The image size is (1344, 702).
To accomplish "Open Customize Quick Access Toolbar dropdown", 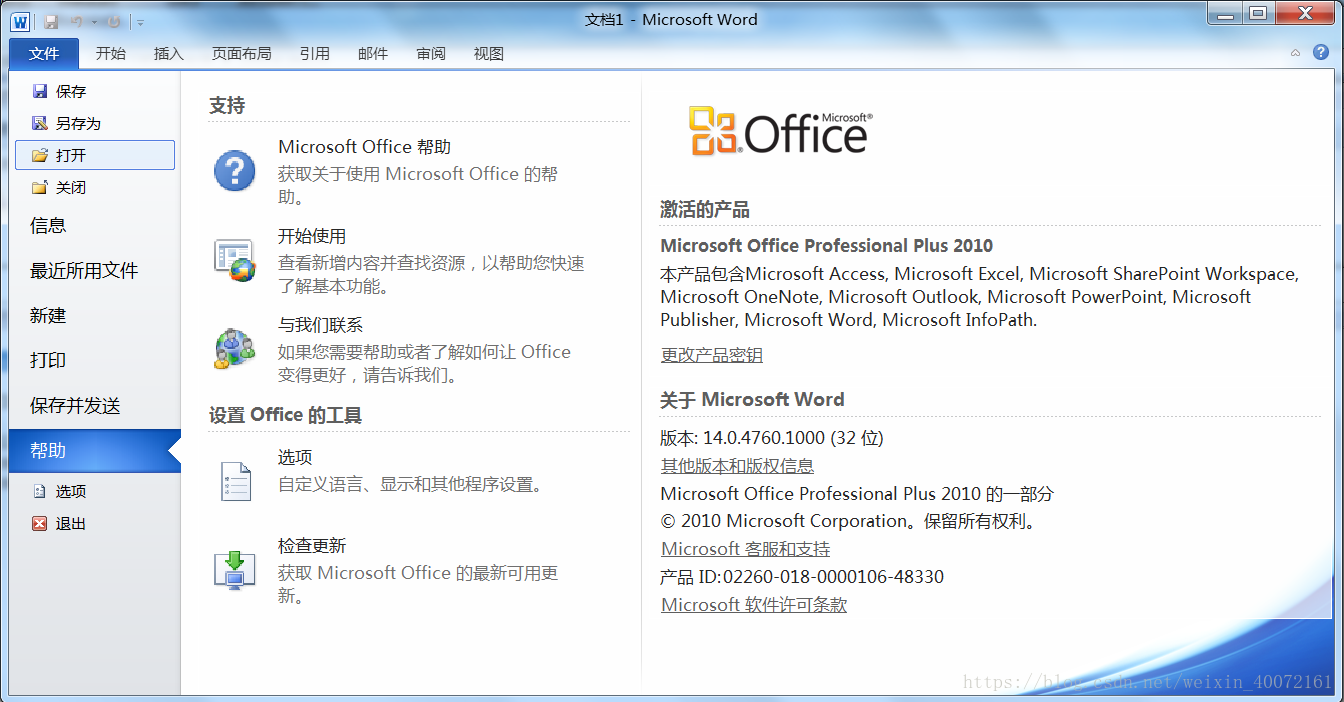I will [140, 21].
